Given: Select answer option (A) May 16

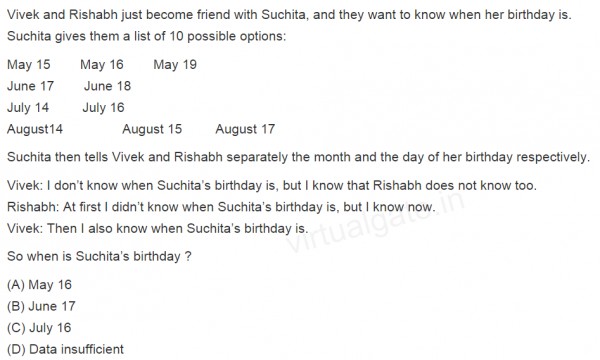Looking at the screenshot, I should pos(39,285).
